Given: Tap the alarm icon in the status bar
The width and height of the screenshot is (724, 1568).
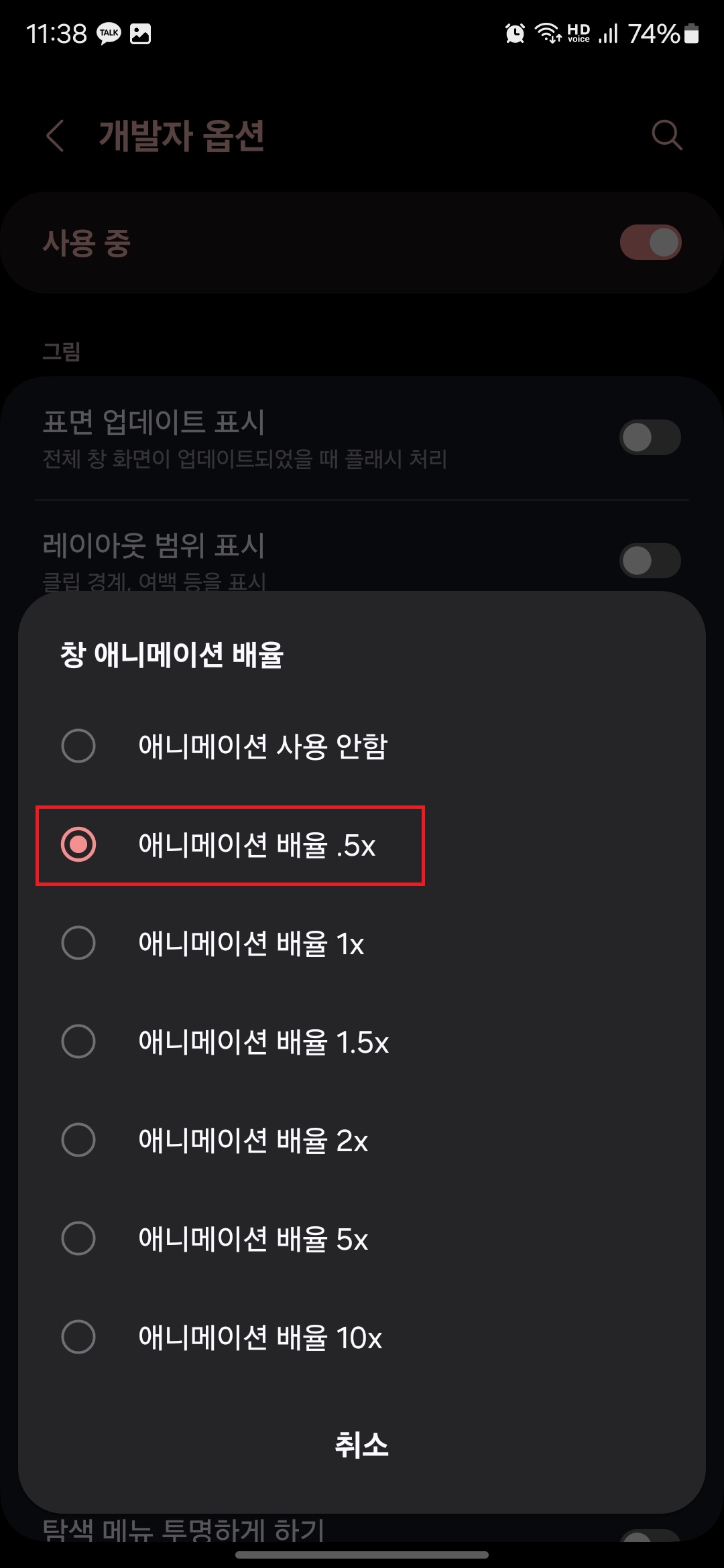Looking at the screenshot, I should (514, 33).
